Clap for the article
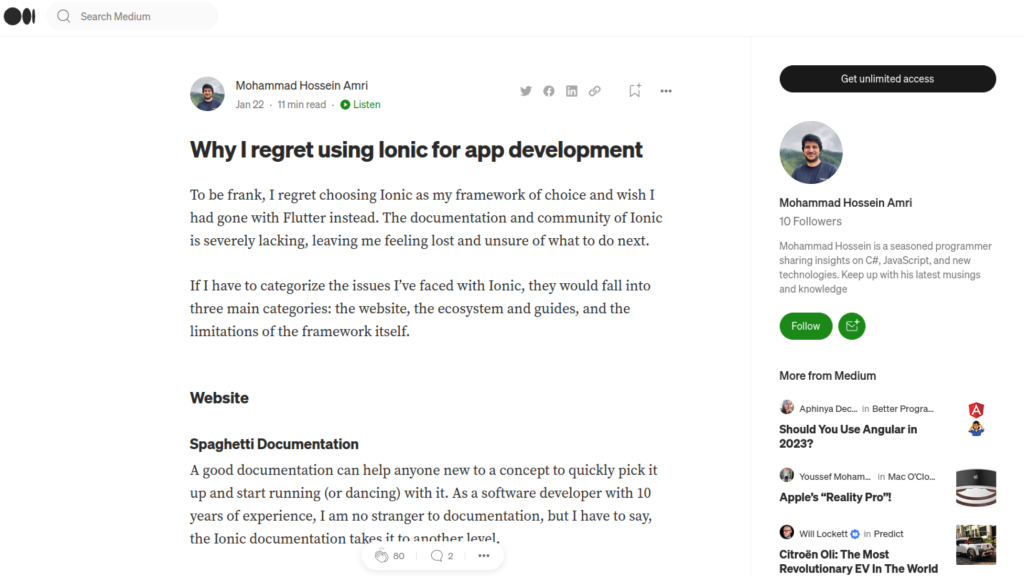Image resolution: width=1024 pixels, height=576 pixels. point(382,556)
